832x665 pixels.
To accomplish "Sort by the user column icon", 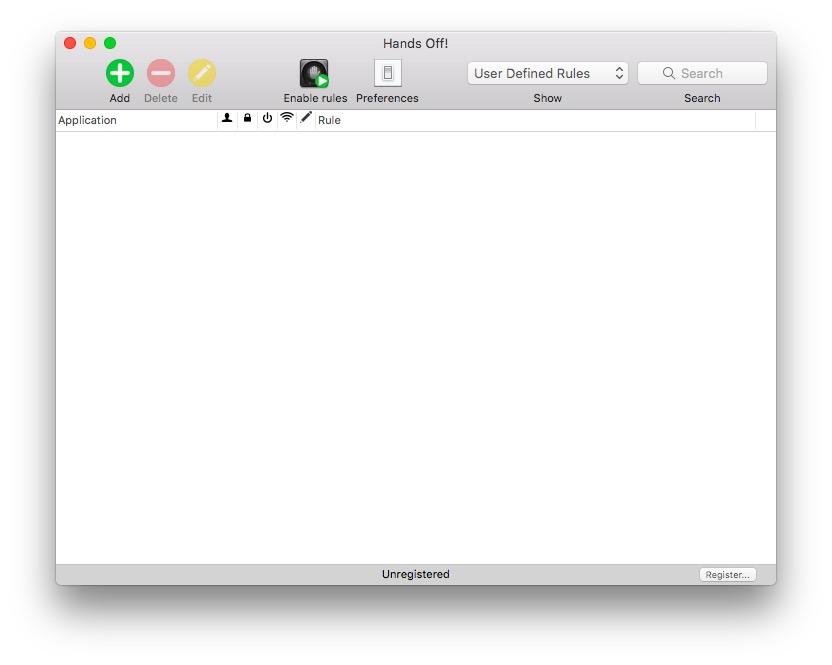I will point(227,118).
